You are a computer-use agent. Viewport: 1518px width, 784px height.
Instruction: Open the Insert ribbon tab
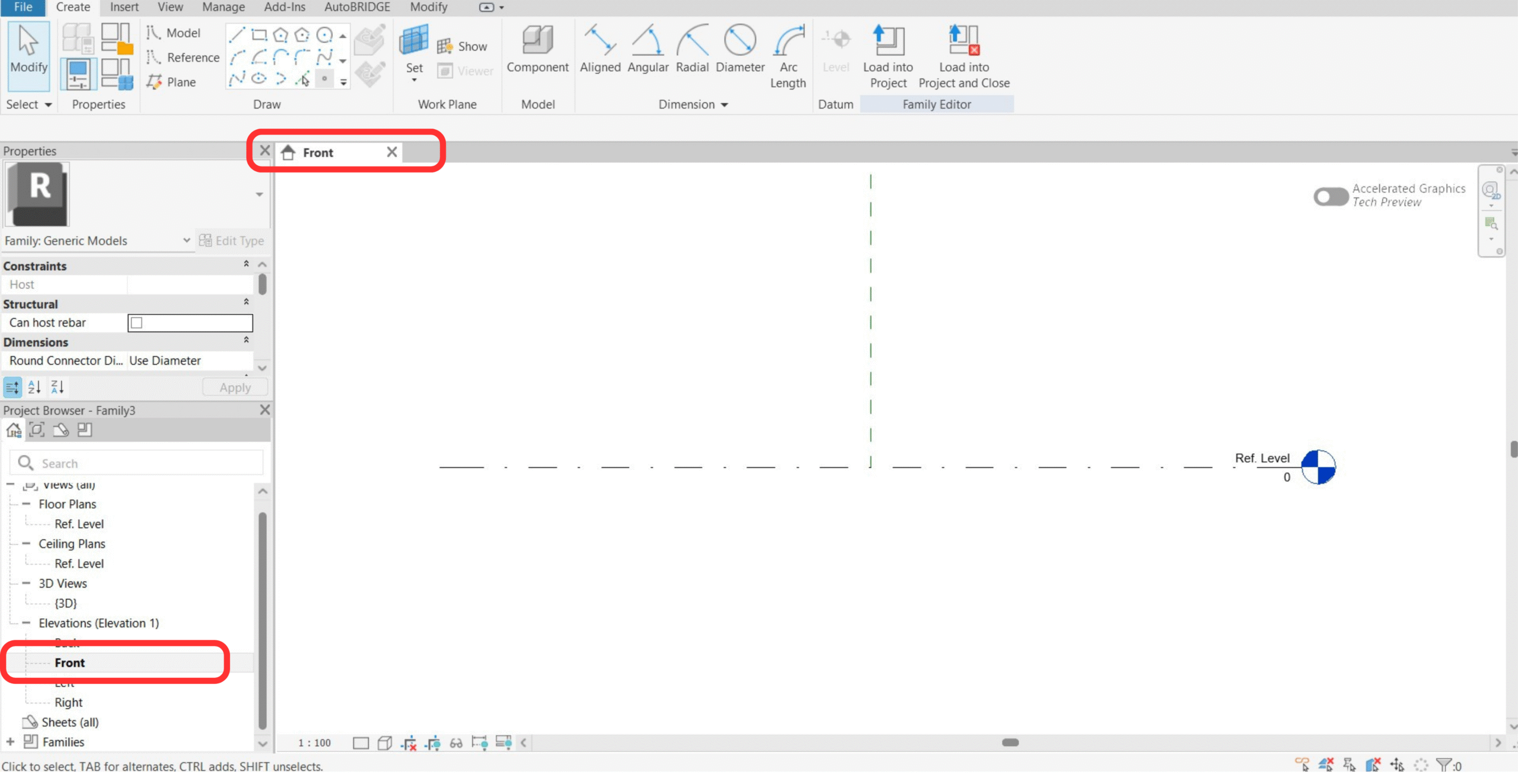(x=124, y=7)
